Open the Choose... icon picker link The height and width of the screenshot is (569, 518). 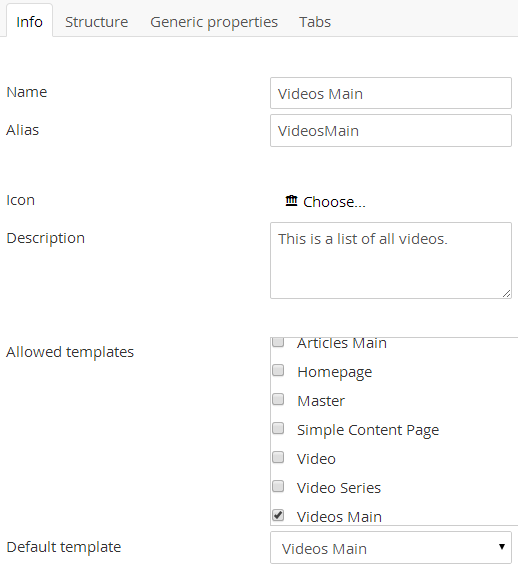coord(334,202)
